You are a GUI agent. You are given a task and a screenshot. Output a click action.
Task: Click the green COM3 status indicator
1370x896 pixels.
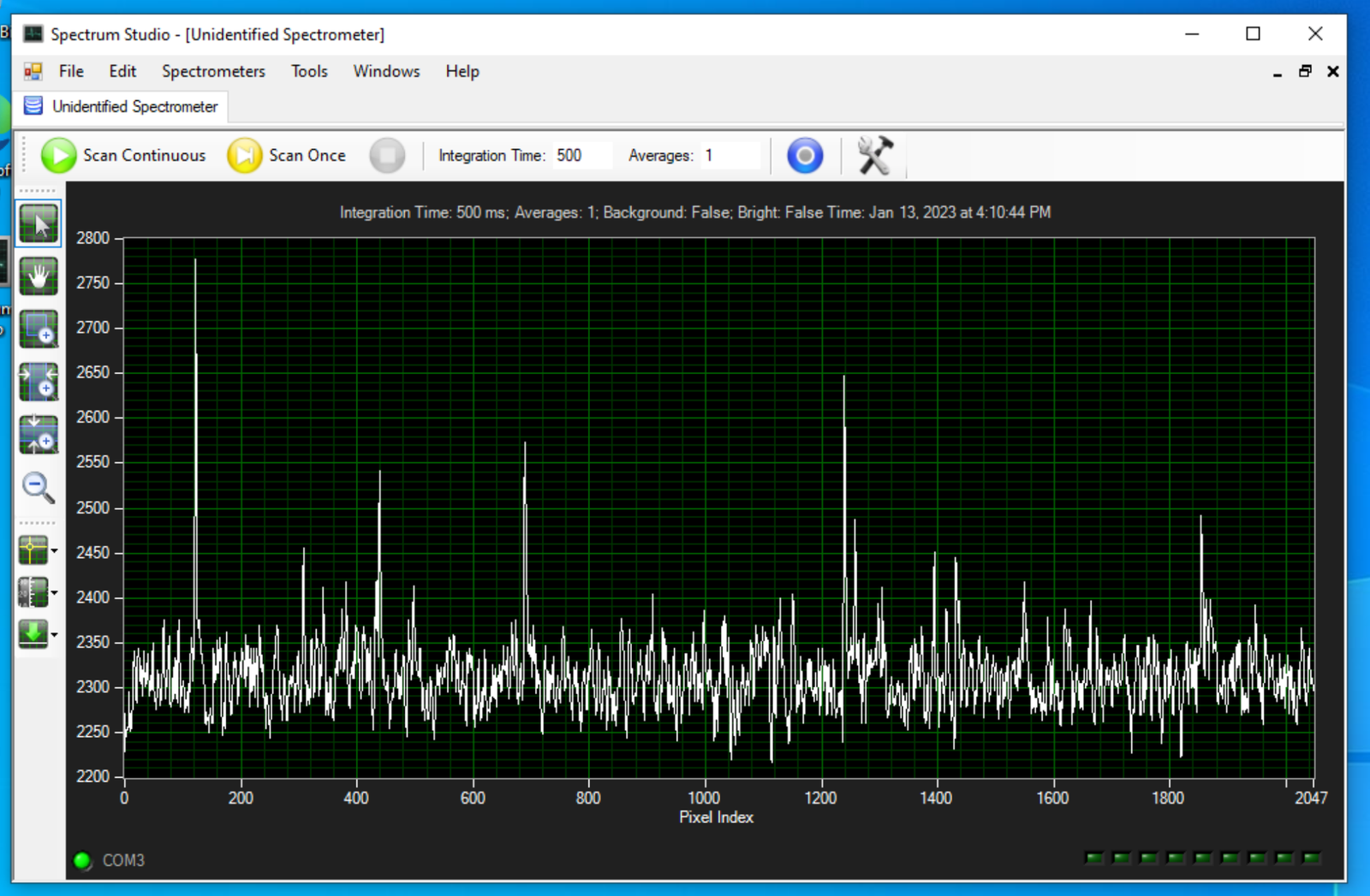coord(83,861)
